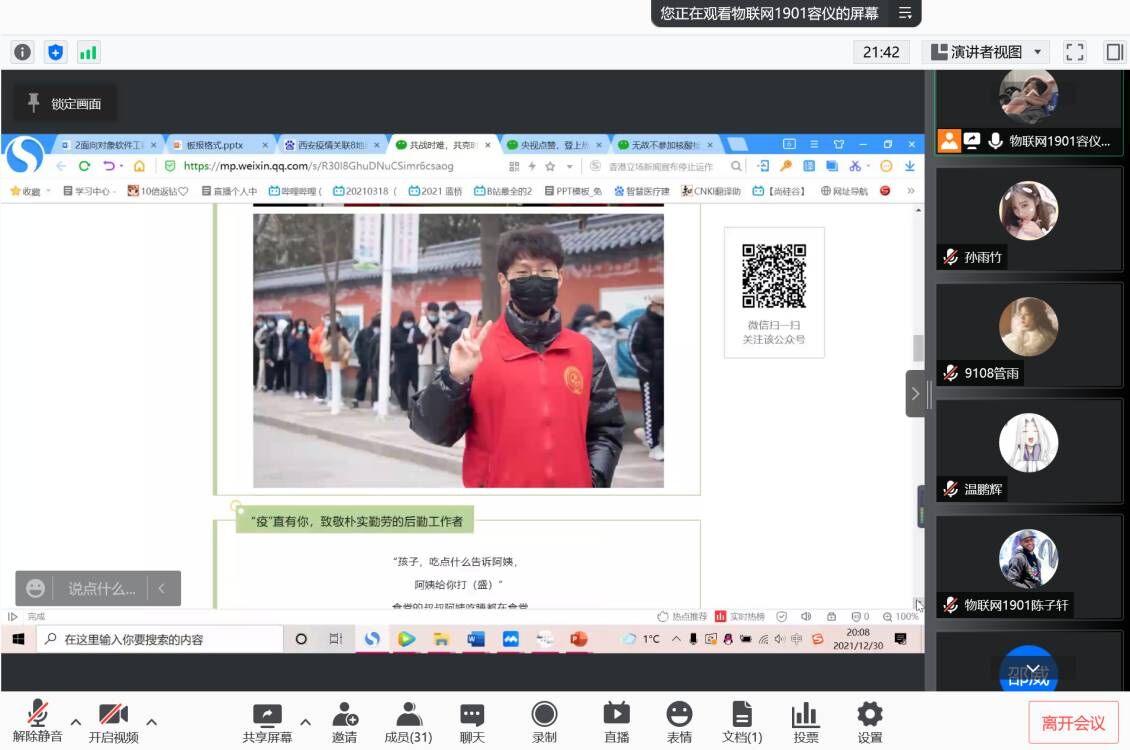The image size is (1130, 750).
Task: Open the CNKI翻译助 bookmark
Action: point(711,191)
